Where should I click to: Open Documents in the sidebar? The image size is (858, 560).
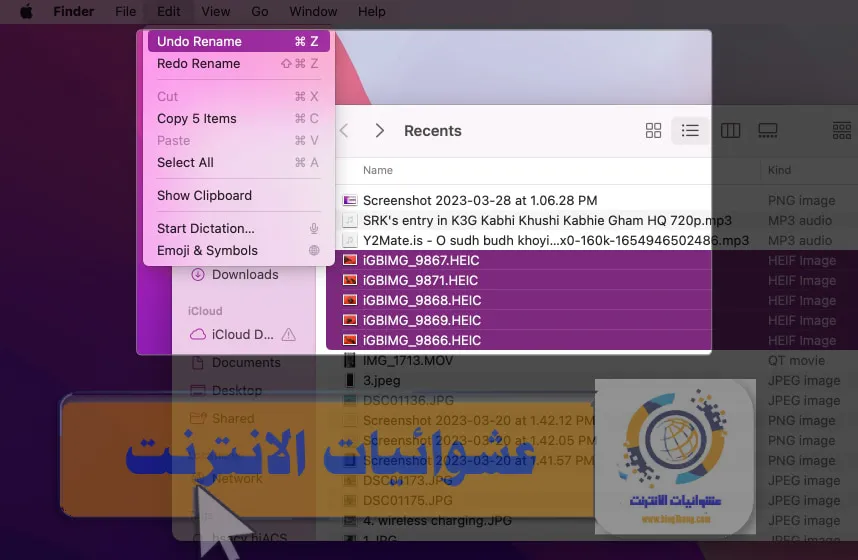(236, 362)
